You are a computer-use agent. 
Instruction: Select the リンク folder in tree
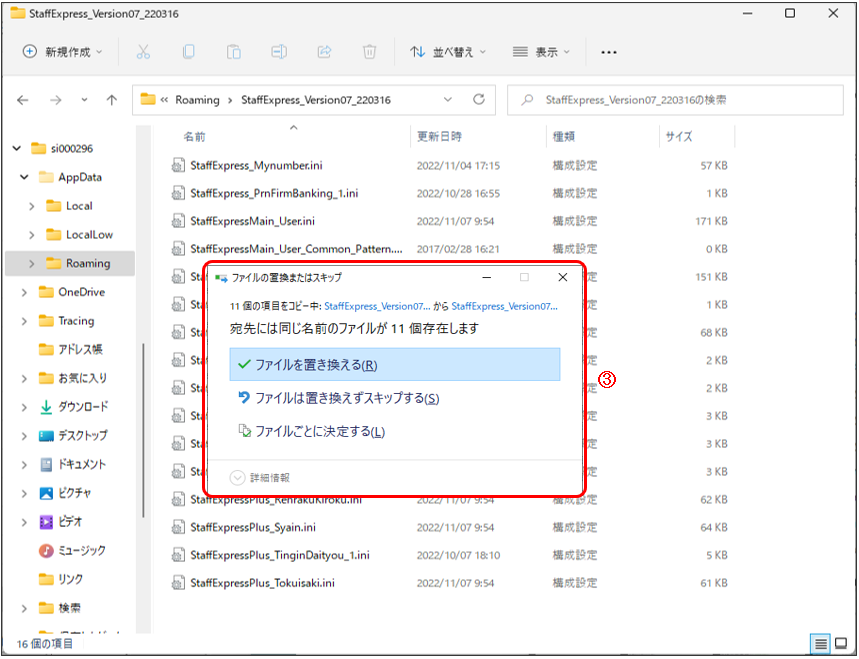(61, 579)
